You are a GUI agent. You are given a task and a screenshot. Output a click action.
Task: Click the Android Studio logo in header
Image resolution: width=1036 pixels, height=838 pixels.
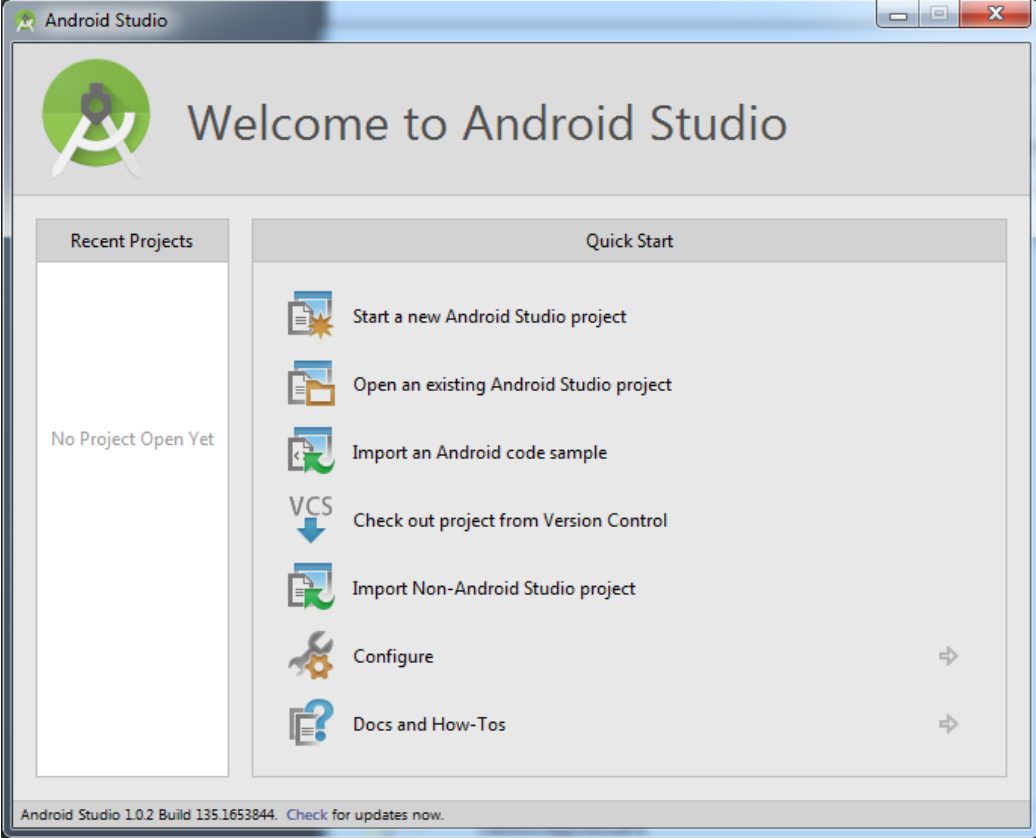96,119
